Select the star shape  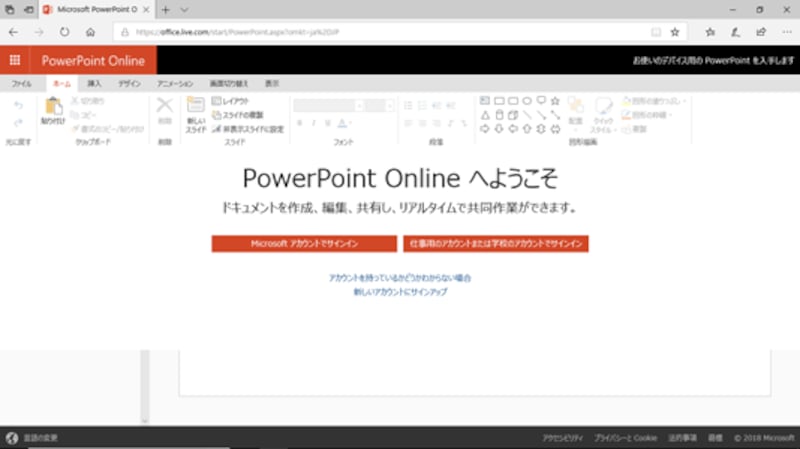[x=555, y=101]
